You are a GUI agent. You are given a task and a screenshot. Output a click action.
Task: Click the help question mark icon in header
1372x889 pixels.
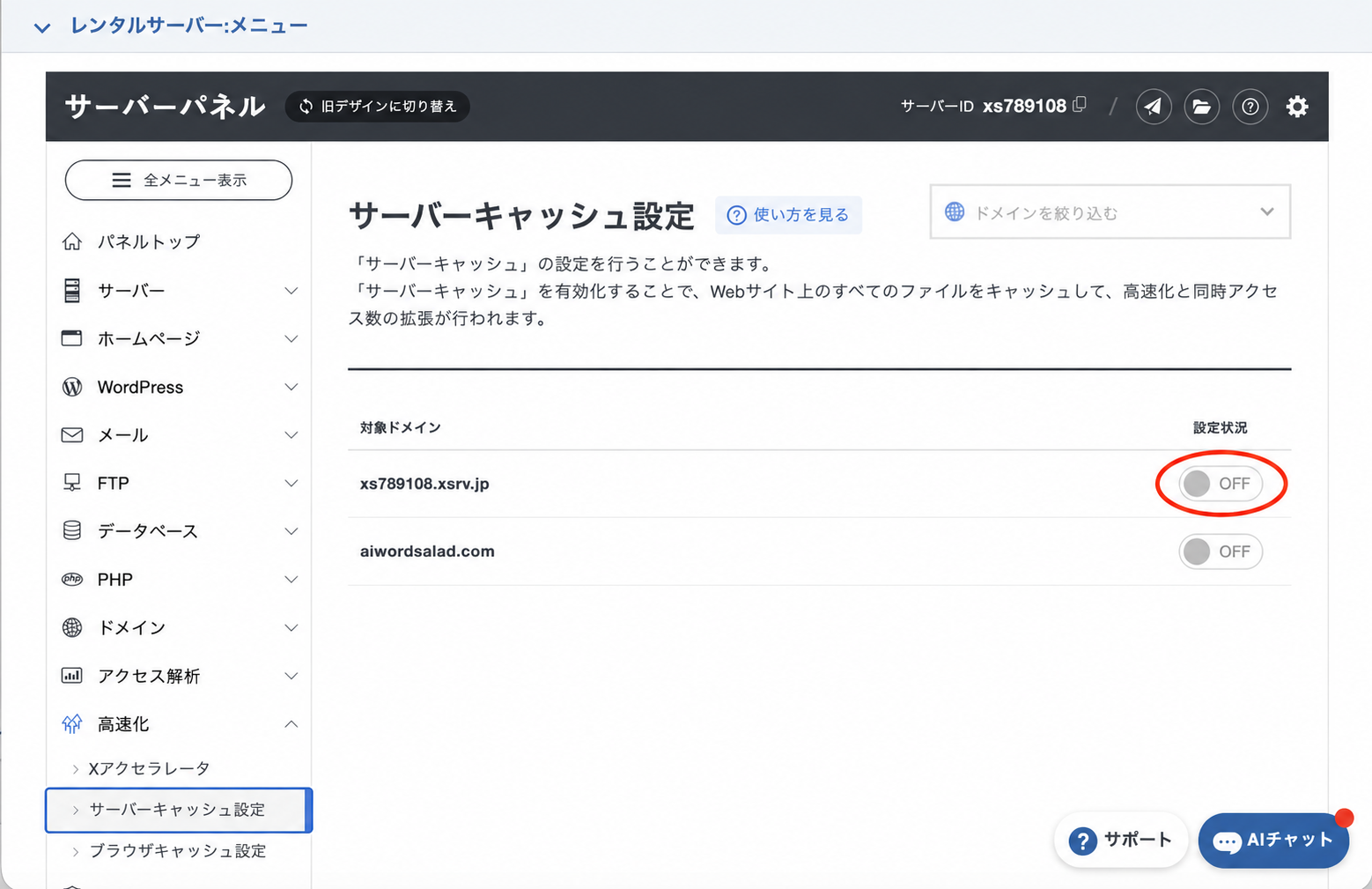1250,107
